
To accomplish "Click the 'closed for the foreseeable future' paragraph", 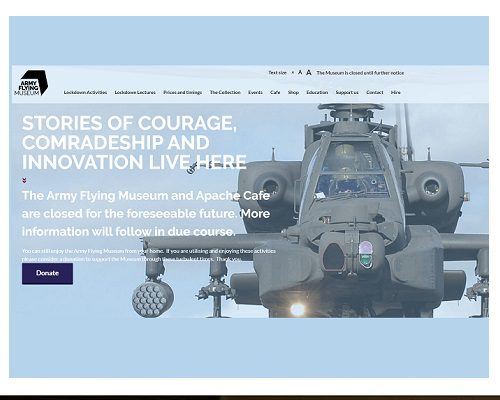I will point(146,214).
